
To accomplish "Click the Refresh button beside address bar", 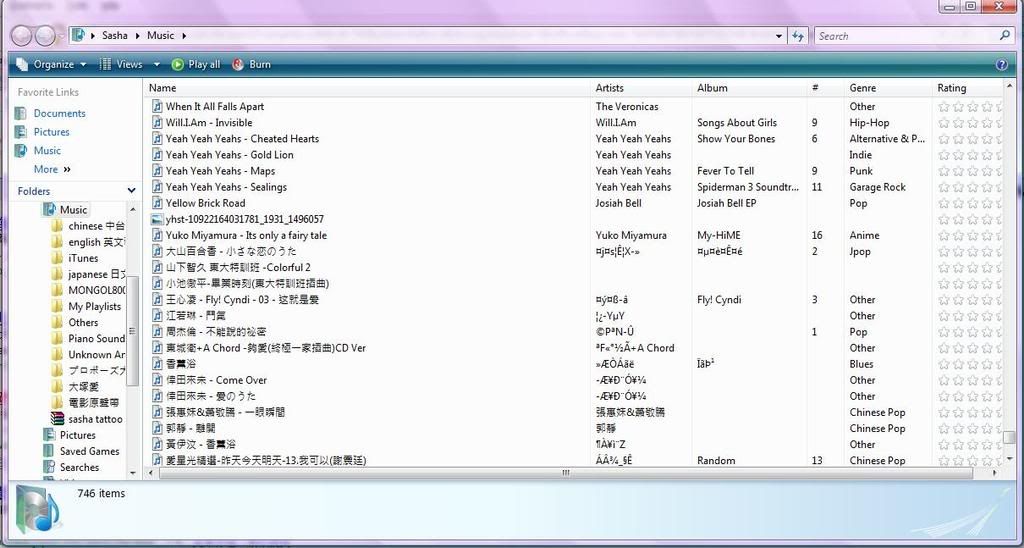I will click(x=798, y=36).
